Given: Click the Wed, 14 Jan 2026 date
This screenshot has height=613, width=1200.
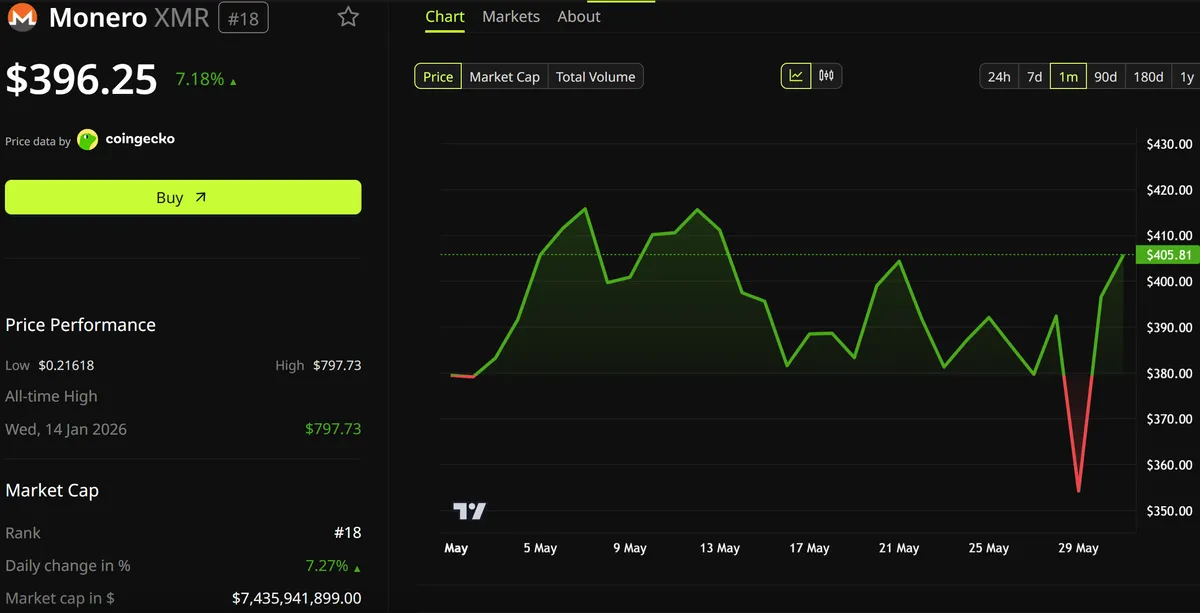Looking at the screenshot, I should pyautogui.click(x=66, y=429).
